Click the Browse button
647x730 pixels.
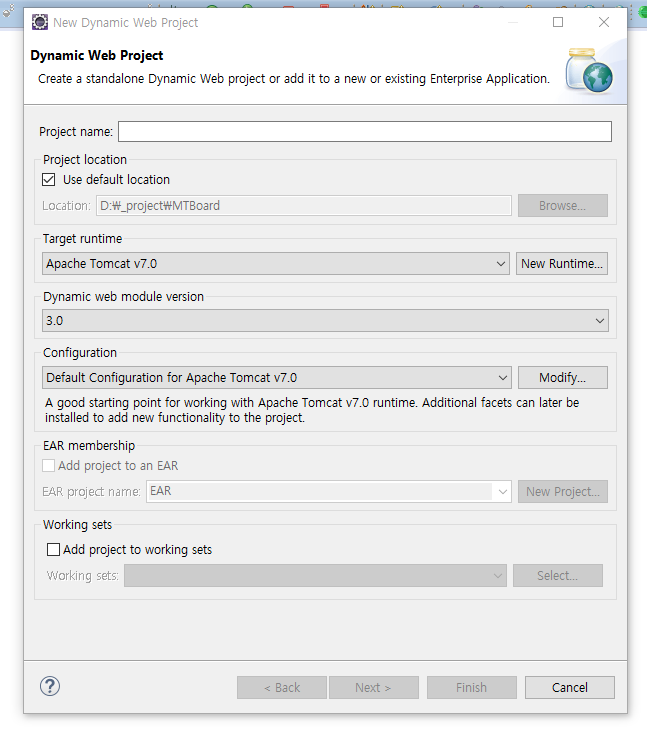coord(562,205)
